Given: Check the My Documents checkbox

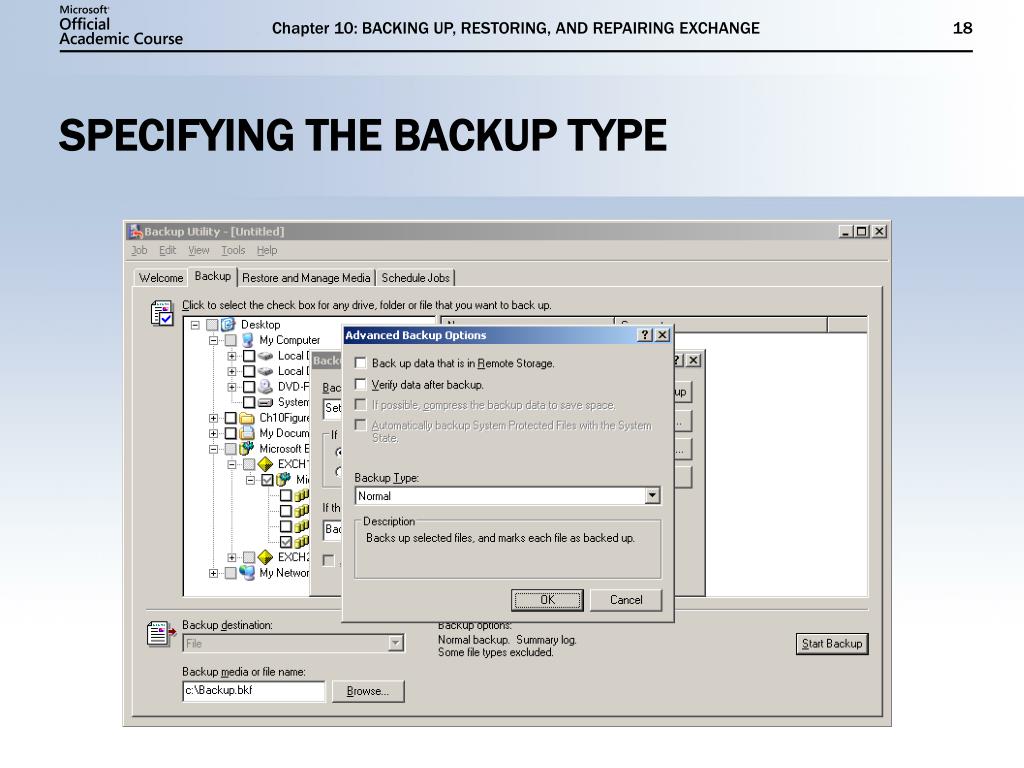Looking at the screenshot, I should tap(231, 434).
